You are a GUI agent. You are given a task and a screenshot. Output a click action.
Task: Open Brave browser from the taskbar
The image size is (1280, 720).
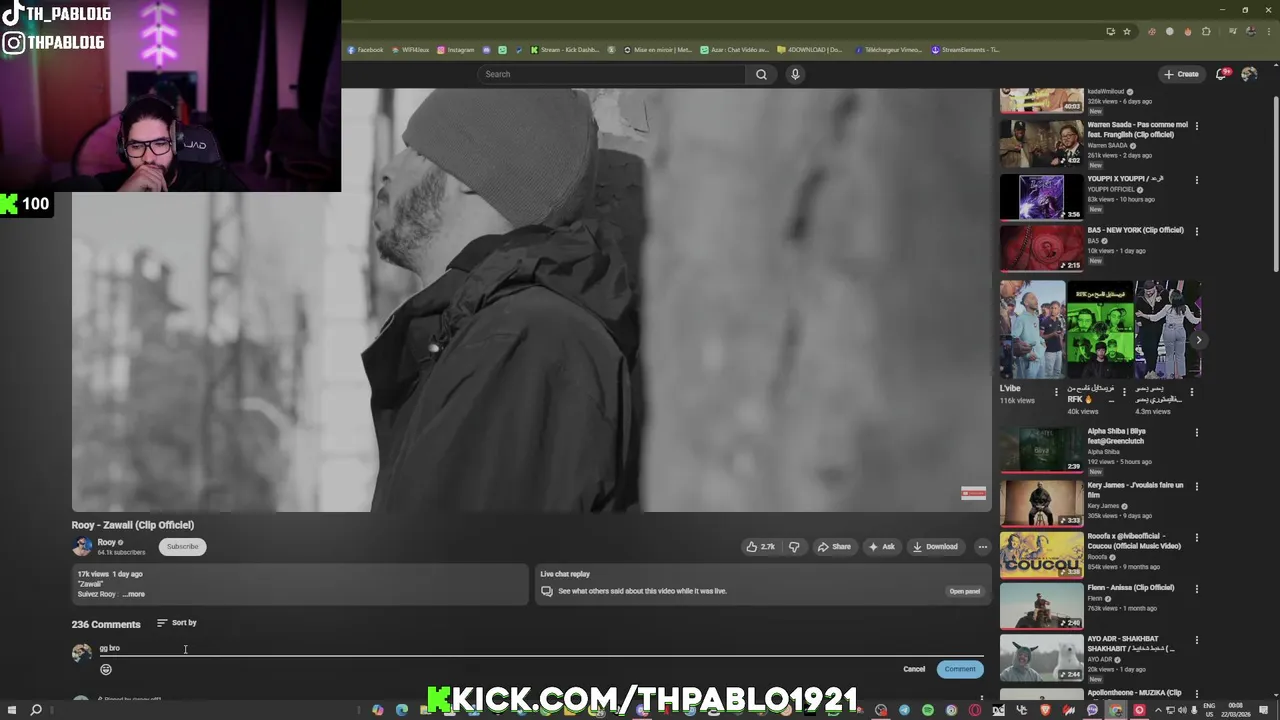pos(1045,710)
